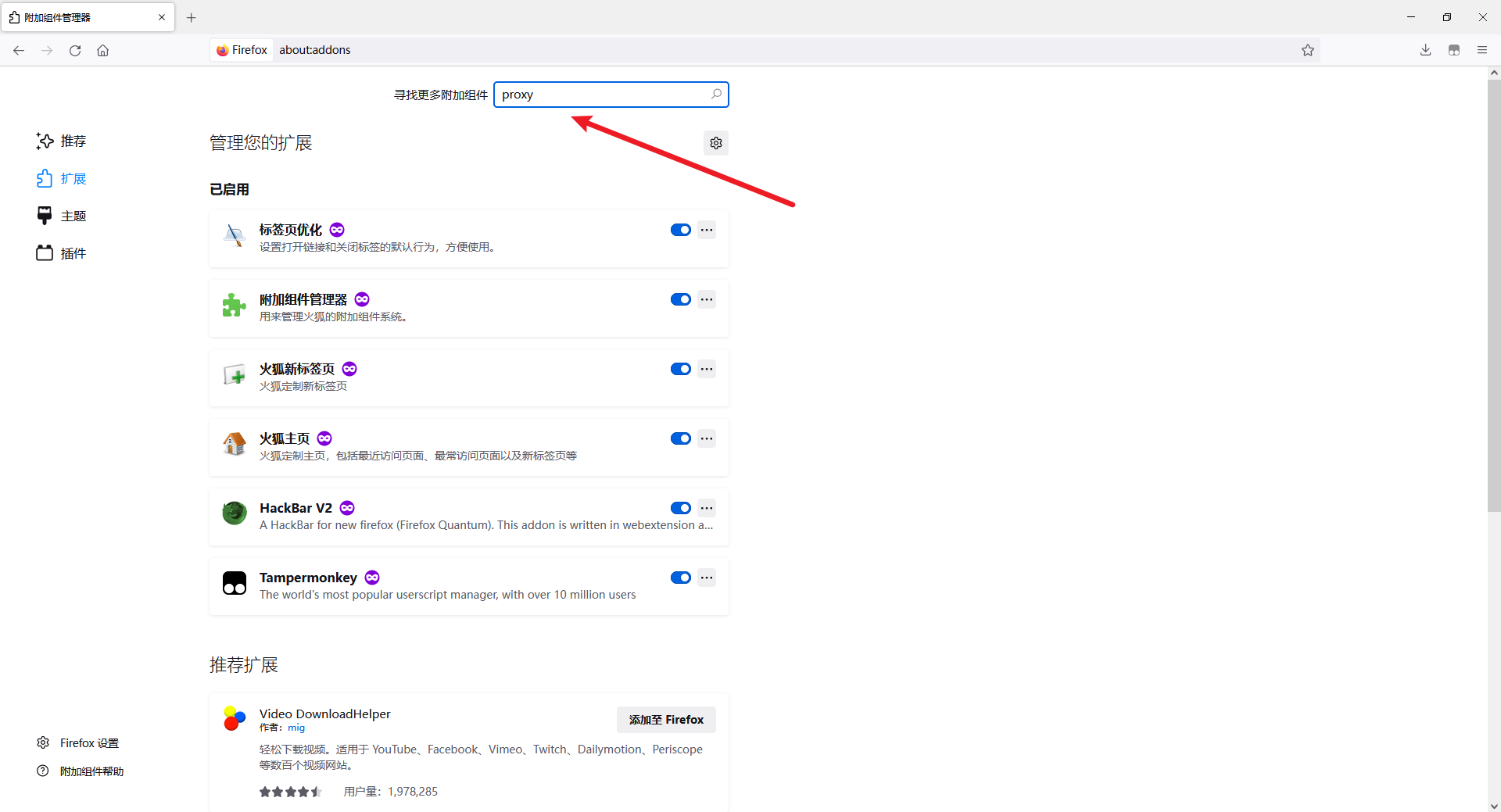This screenshot has width=1501, height=812.
Task: Close the 附加组件管理器 tab
Action: point(162,17)
